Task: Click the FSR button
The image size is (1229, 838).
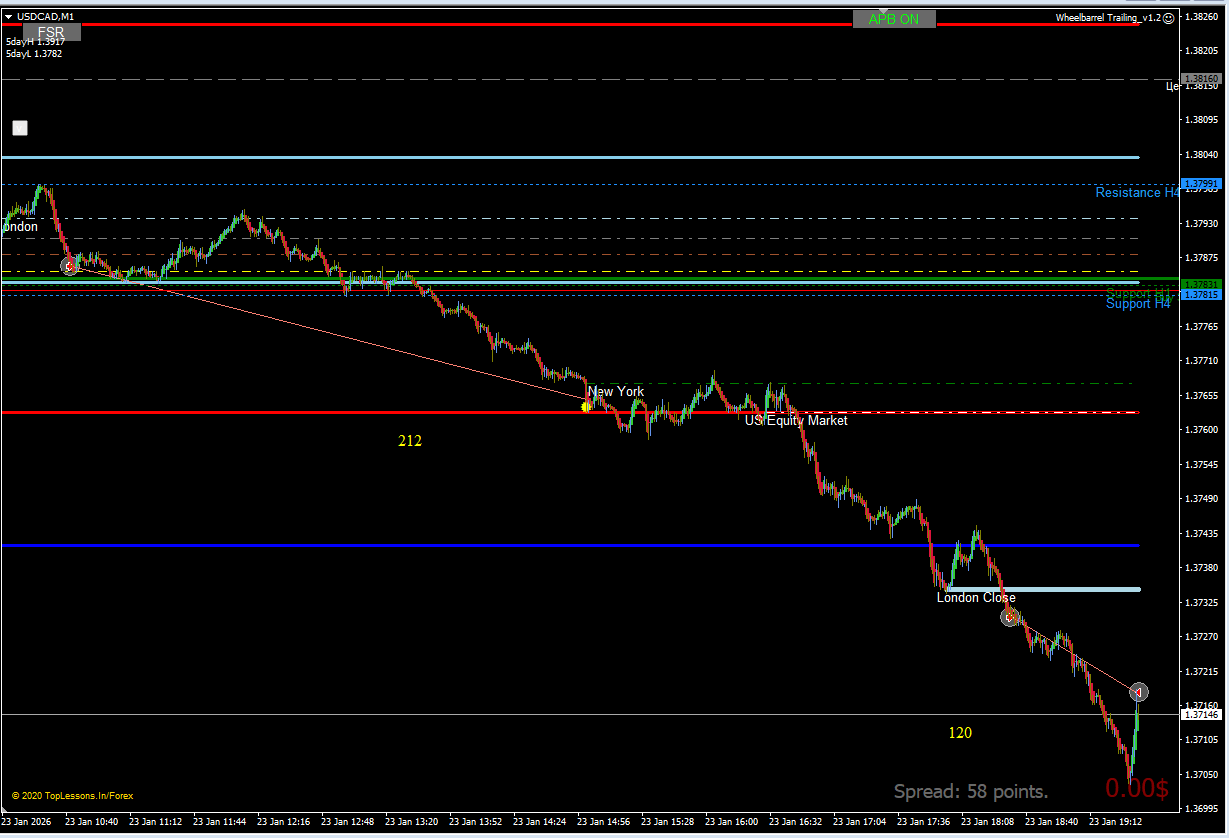Action: [x=51, y=32]
